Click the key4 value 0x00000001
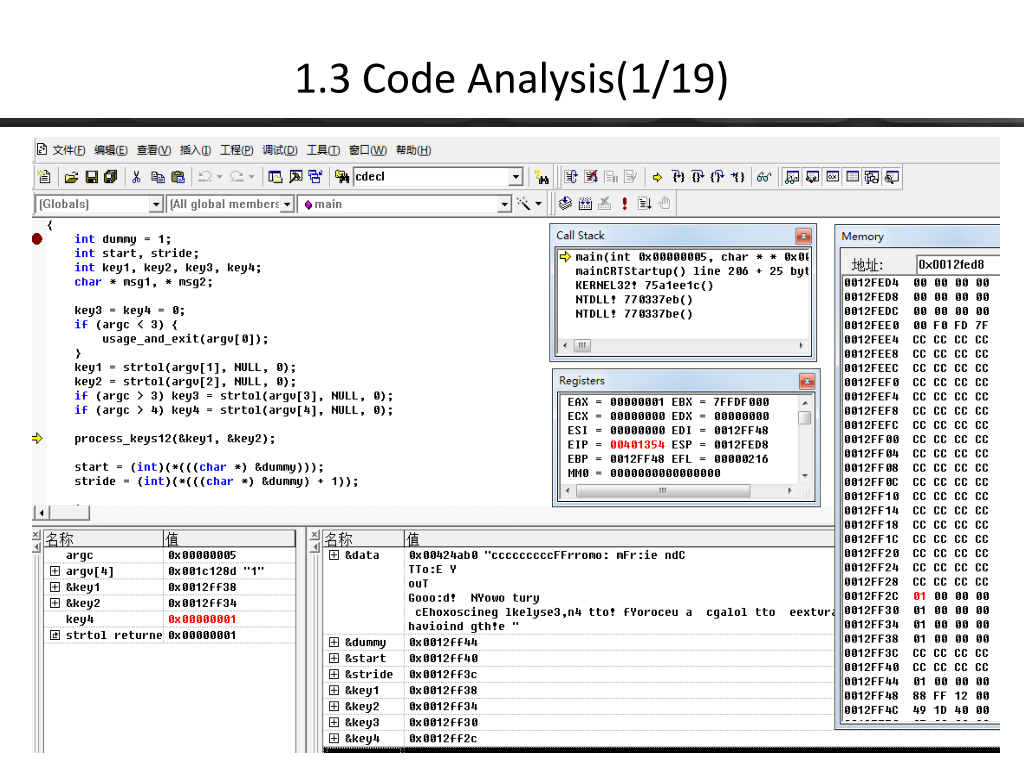 [x=202, y=619]
